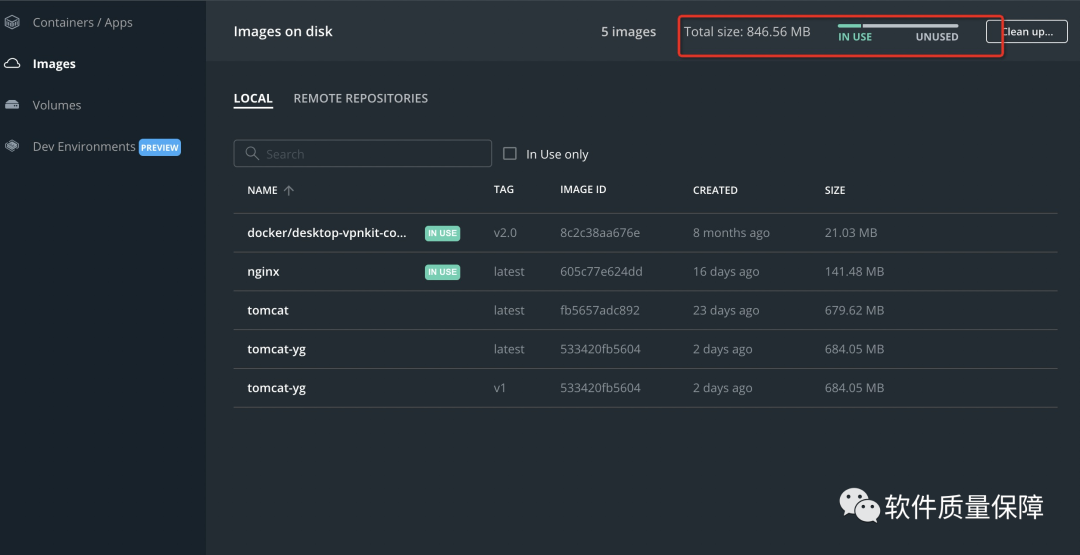Click IN USE badge on docker/desktop-vpnkit row

coord(442,233)
